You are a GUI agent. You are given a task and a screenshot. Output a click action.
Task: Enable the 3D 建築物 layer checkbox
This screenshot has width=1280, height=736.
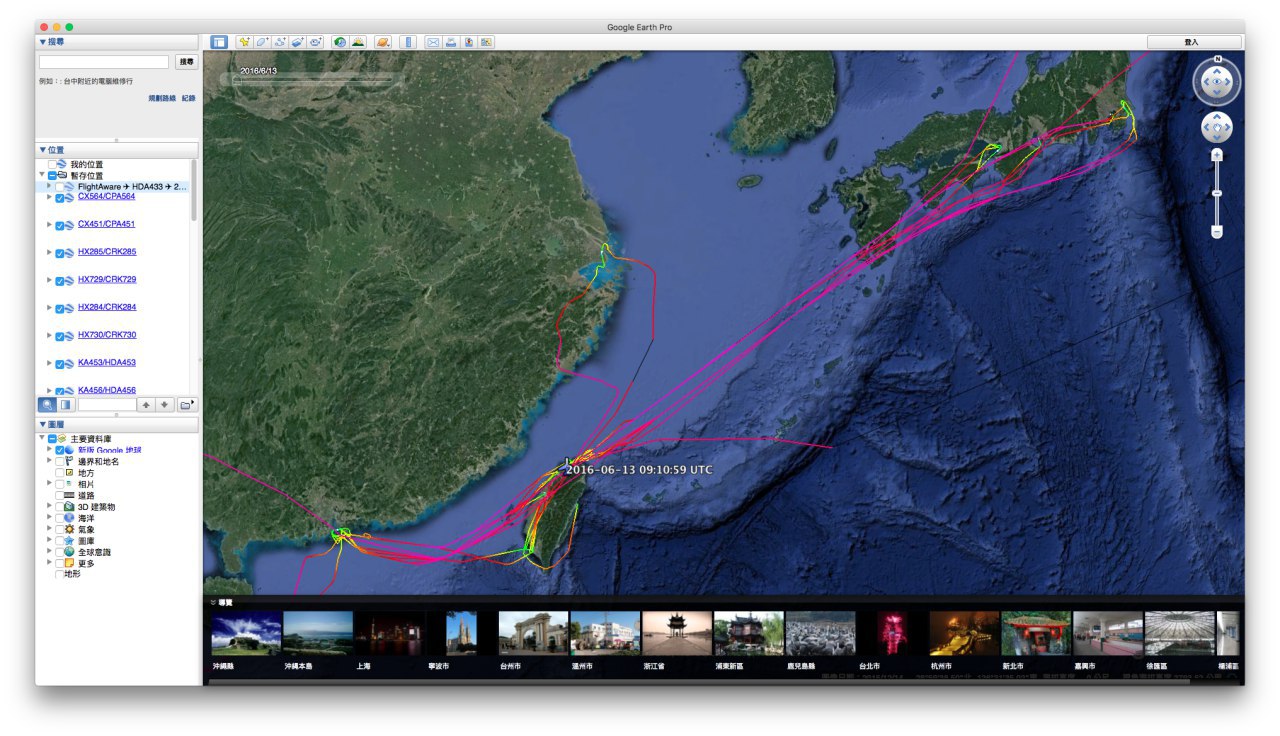[60, 507]
